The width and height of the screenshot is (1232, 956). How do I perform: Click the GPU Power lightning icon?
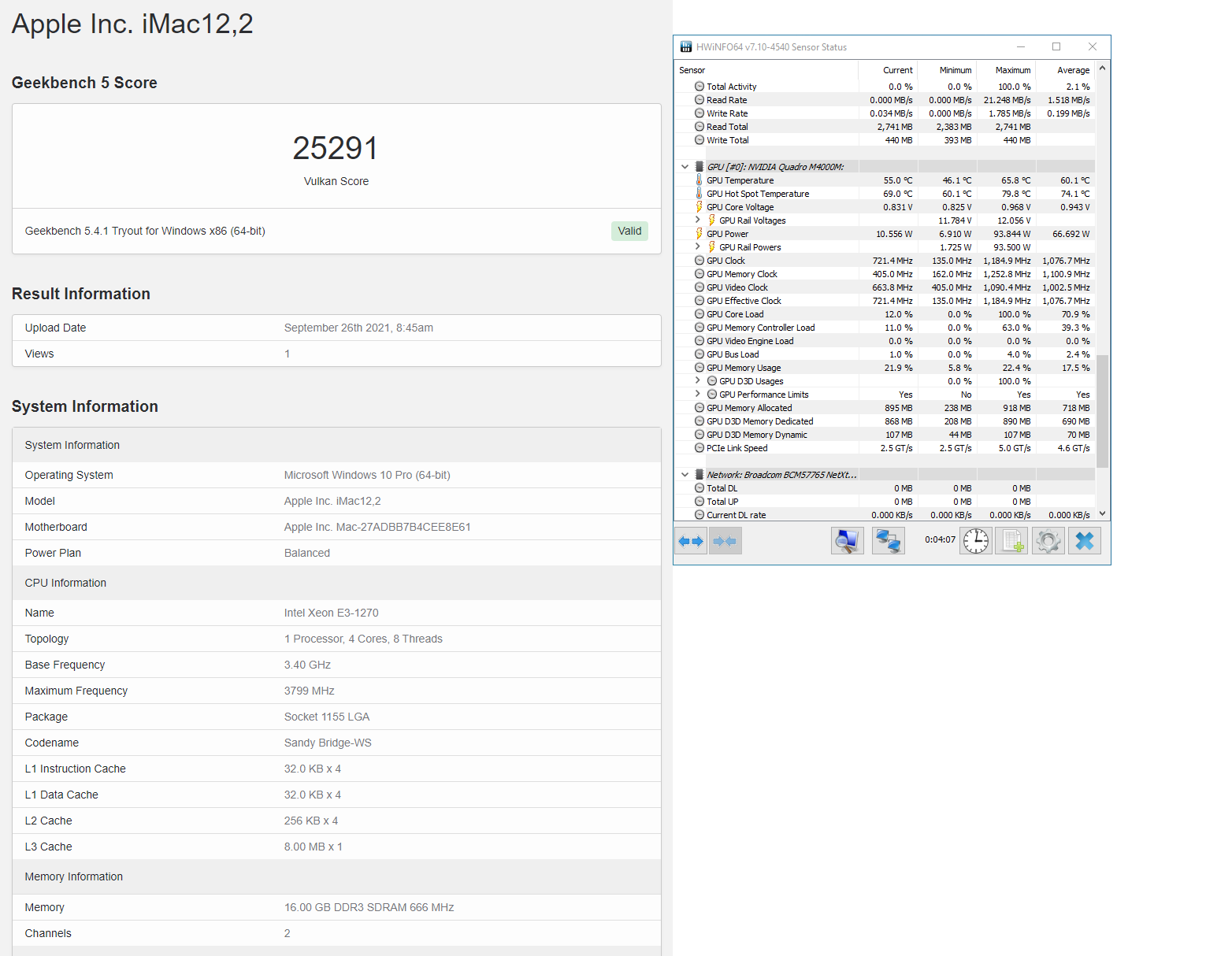699,234
